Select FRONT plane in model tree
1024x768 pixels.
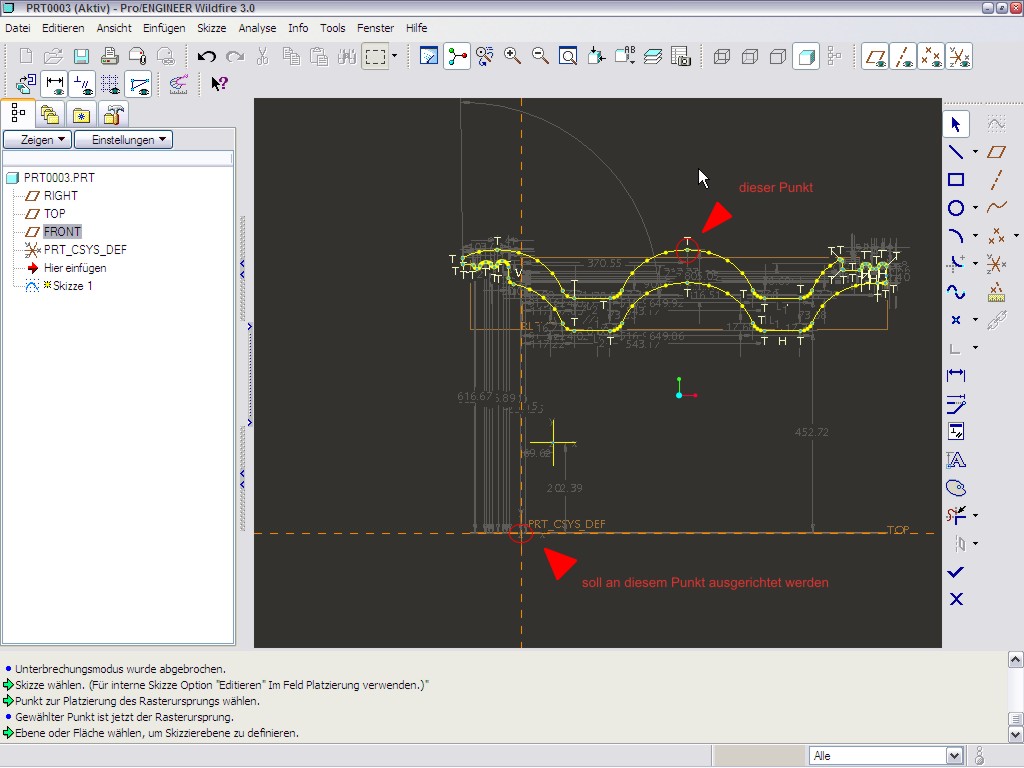(62, 232)
